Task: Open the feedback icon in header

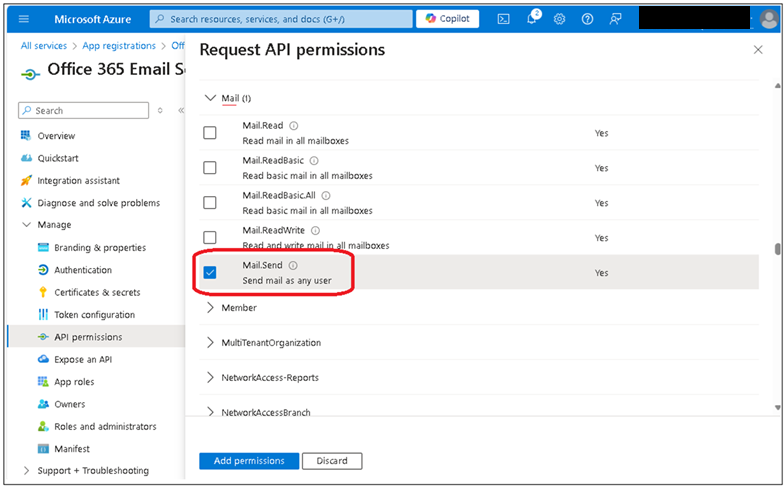Action: tap(616, 19)
